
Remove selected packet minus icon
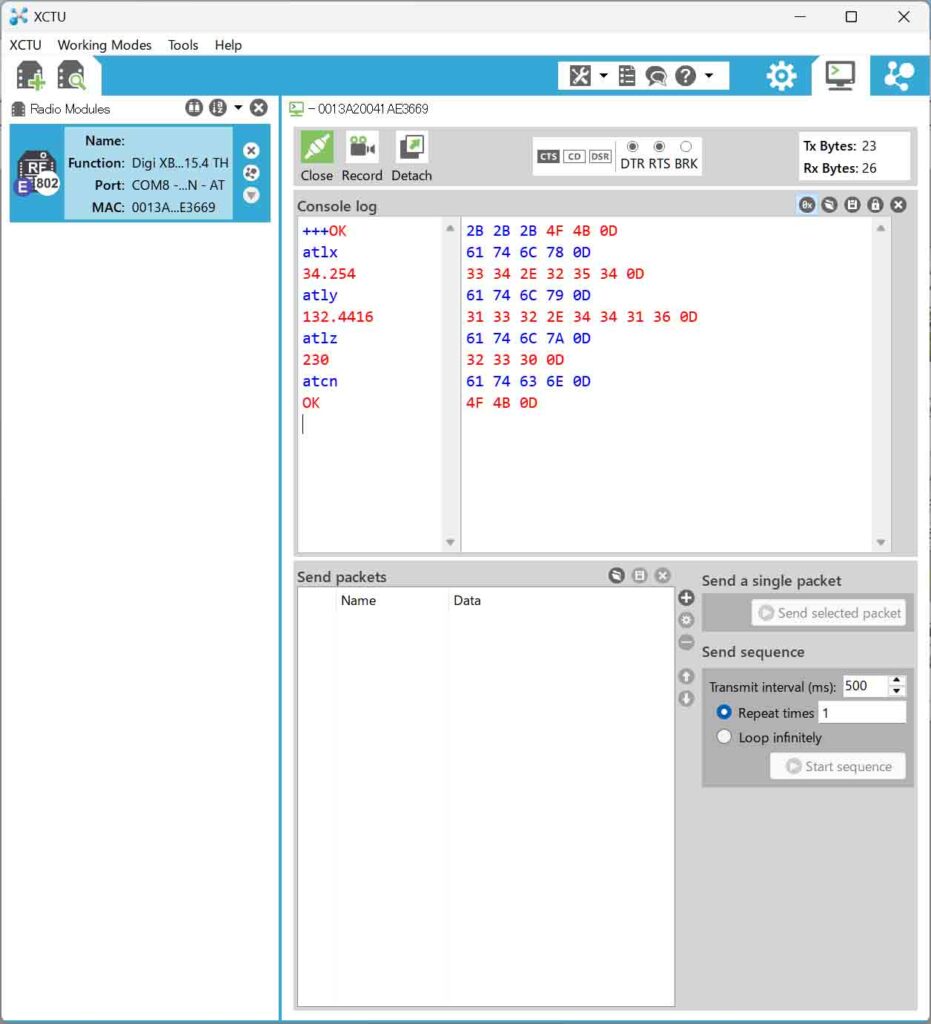pos(686,642)
